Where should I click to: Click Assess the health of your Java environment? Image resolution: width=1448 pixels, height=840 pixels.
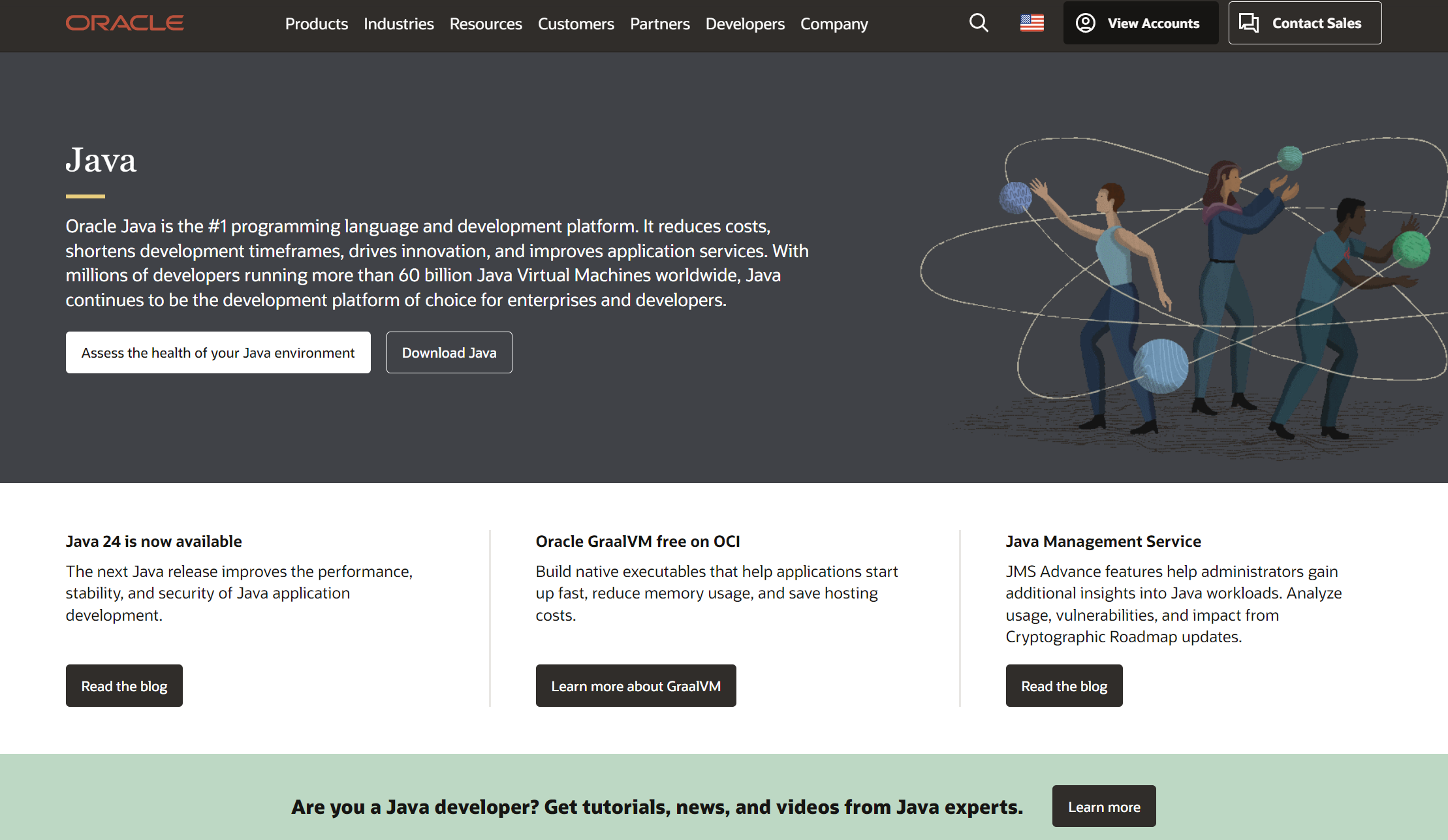pyautogui.click(x=217, y=352)
